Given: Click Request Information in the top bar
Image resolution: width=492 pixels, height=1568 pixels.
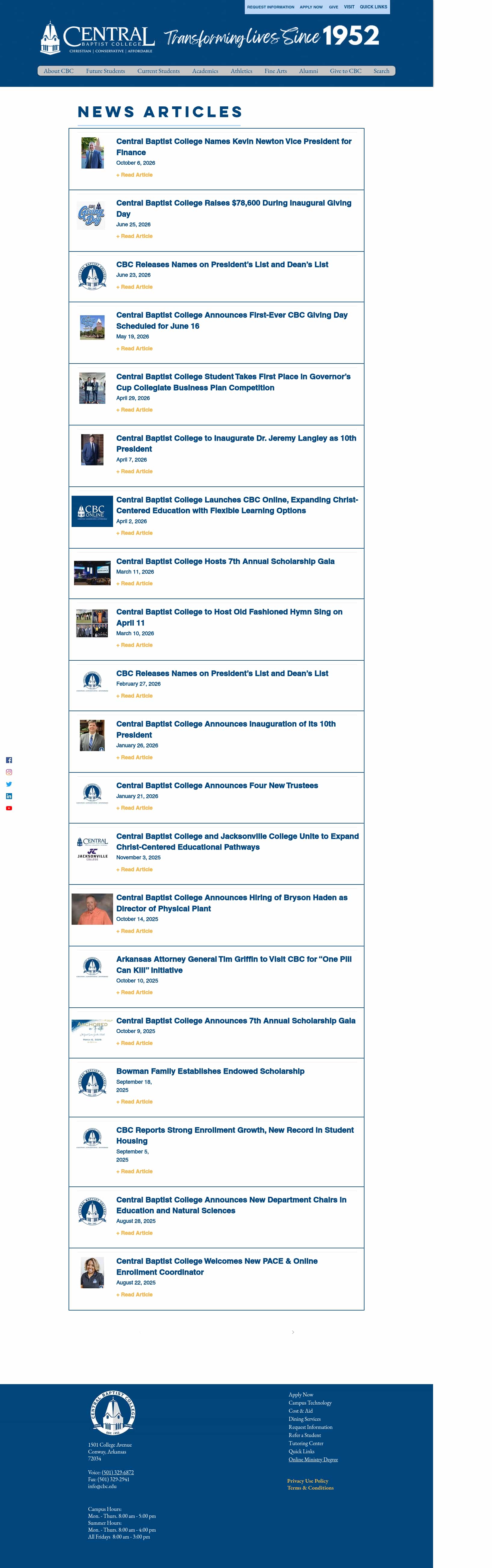Looking at the screenshot, I should point(271,7).
